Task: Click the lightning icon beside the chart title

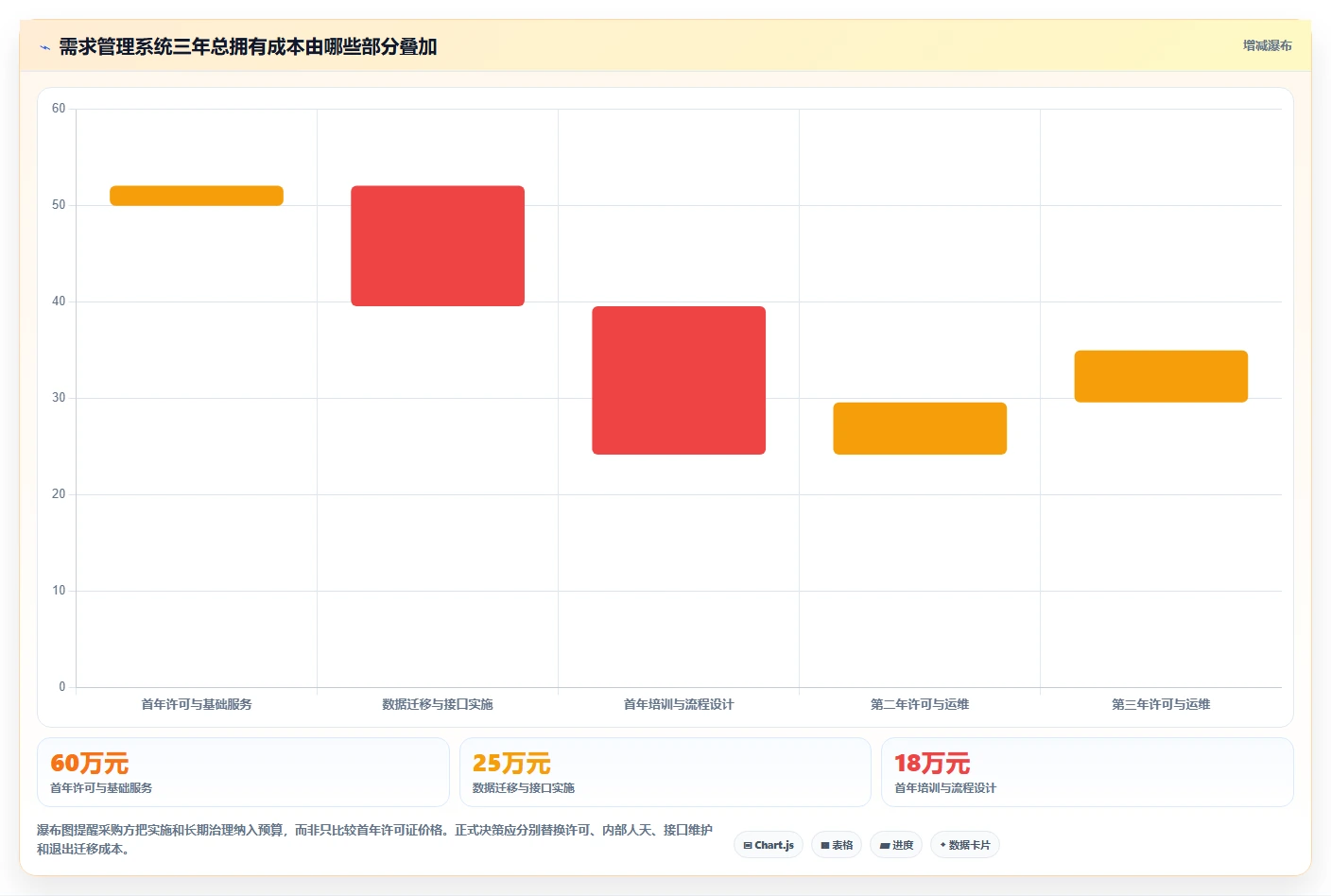Action: (x=44, y=47)
